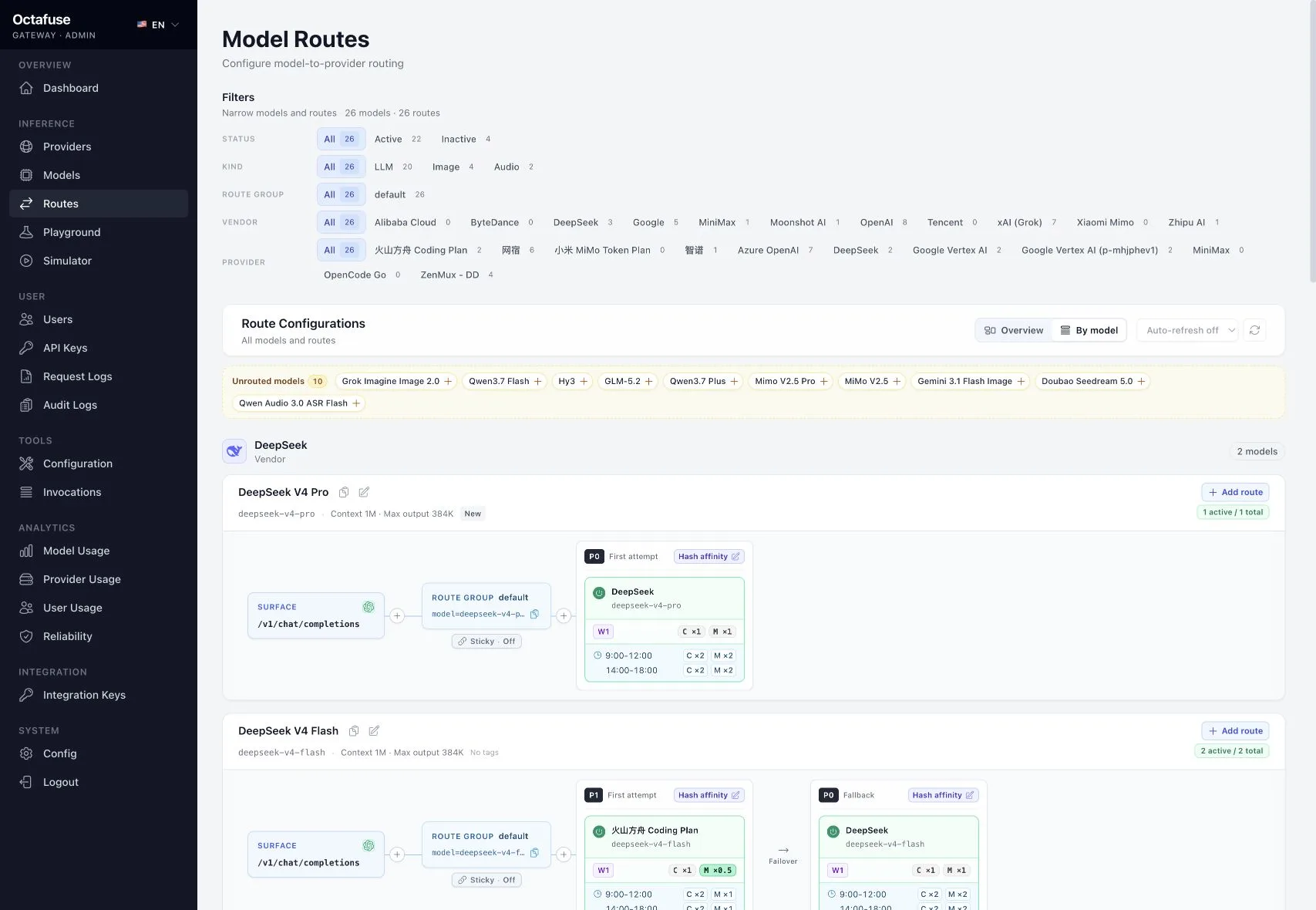Viewport: 1316px width, 910px height.
Task: Add a route for Qwen3.7 Flash
Action: coord(538,381)
